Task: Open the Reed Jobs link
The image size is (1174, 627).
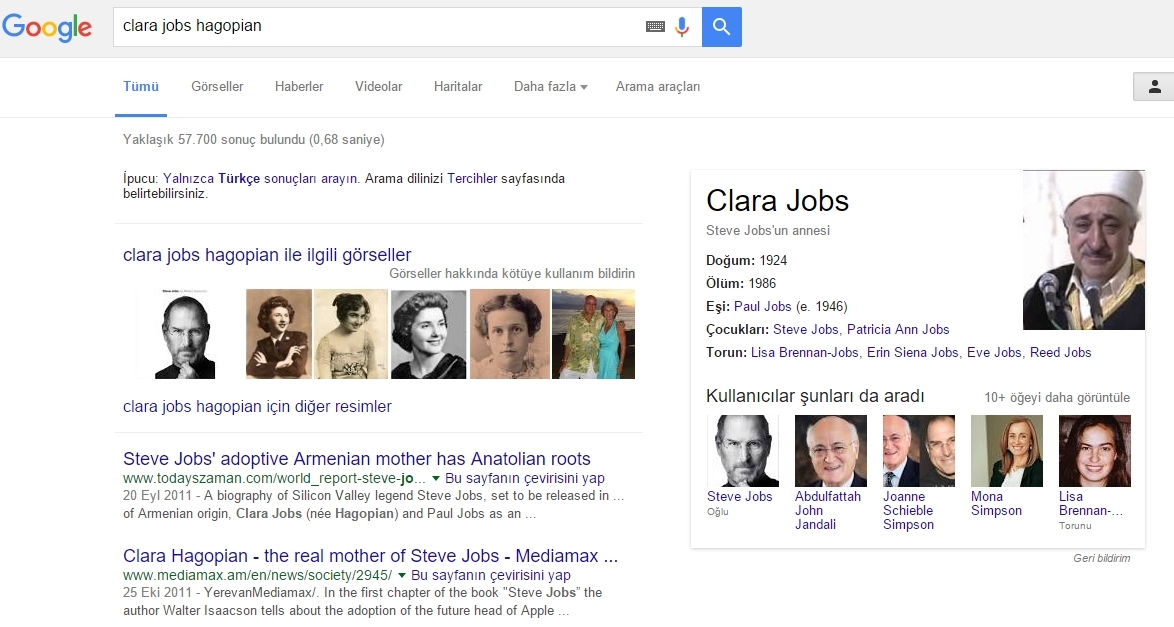Action: pyautogui.click(x=1060, y=352)
